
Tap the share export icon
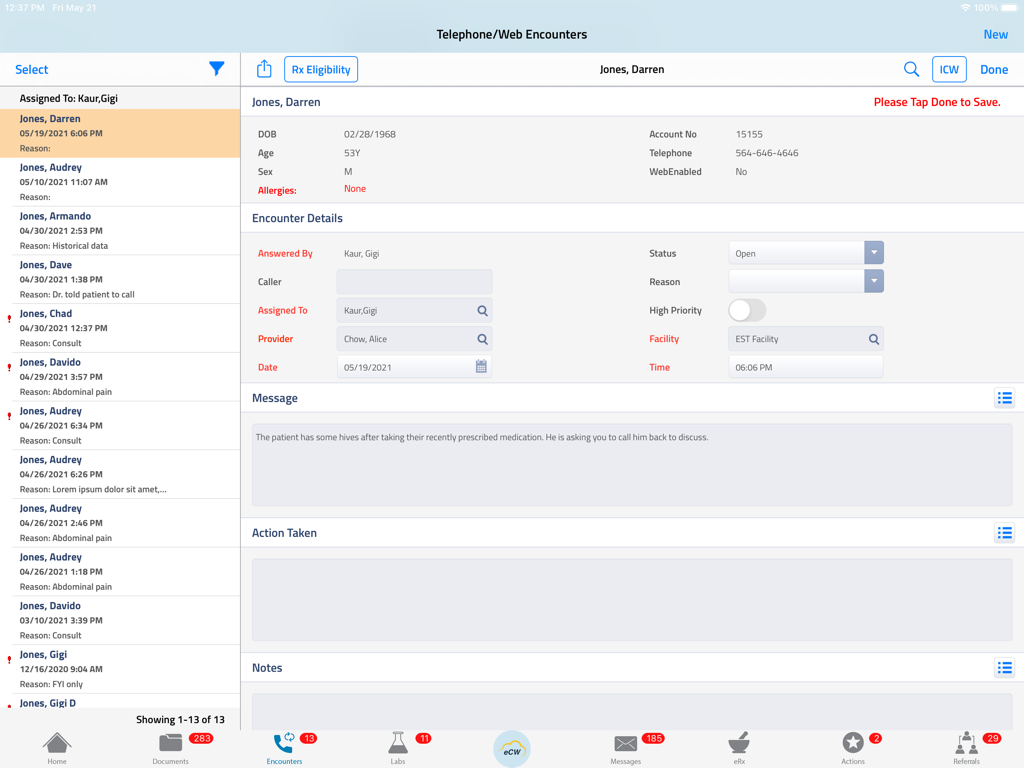(x=264, y=69)
